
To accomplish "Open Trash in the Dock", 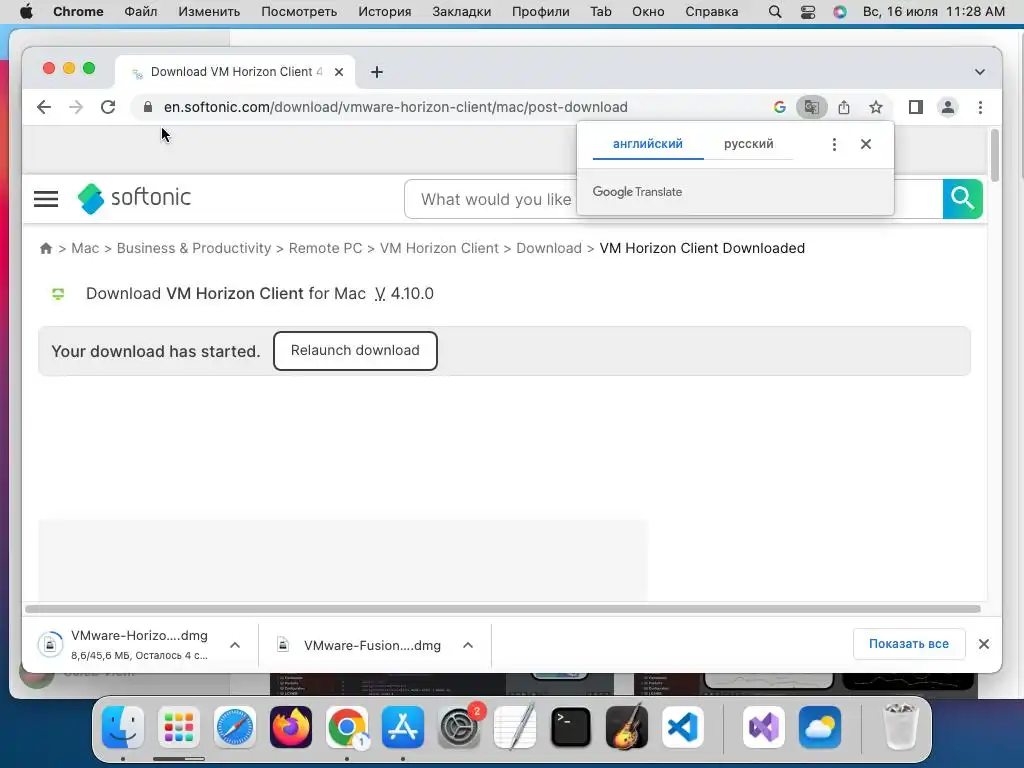I will pyautogui.click(x=900, y=727).
